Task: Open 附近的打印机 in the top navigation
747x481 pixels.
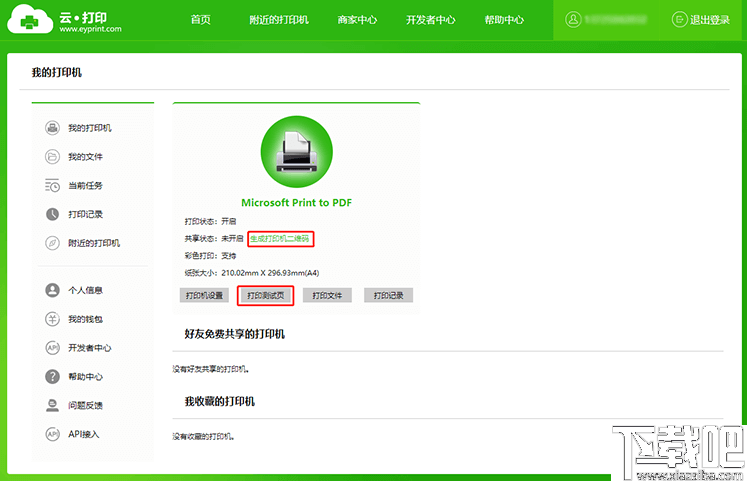Action: click(279, 20)
